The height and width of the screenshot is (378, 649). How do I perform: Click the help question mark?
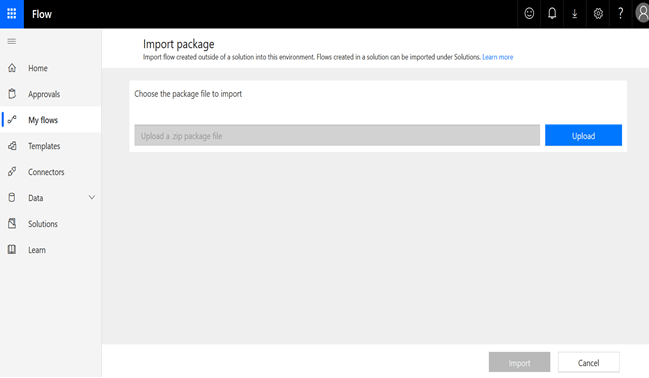(620, 14)
